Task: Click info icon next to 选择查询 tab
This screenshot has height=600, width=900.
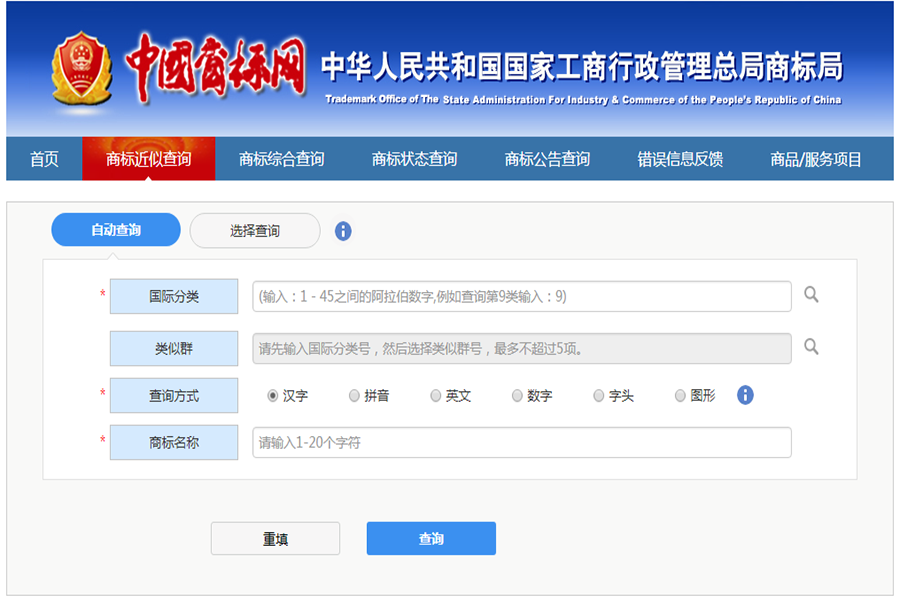Action: tap(343, 231)
